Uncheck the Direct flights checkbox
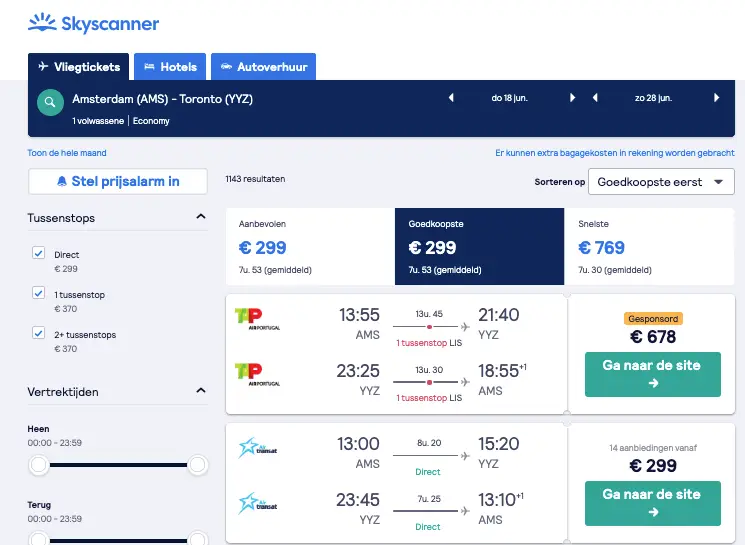This screenshot has height=545, width=745. pyautogui.click(x=38, y=253)
